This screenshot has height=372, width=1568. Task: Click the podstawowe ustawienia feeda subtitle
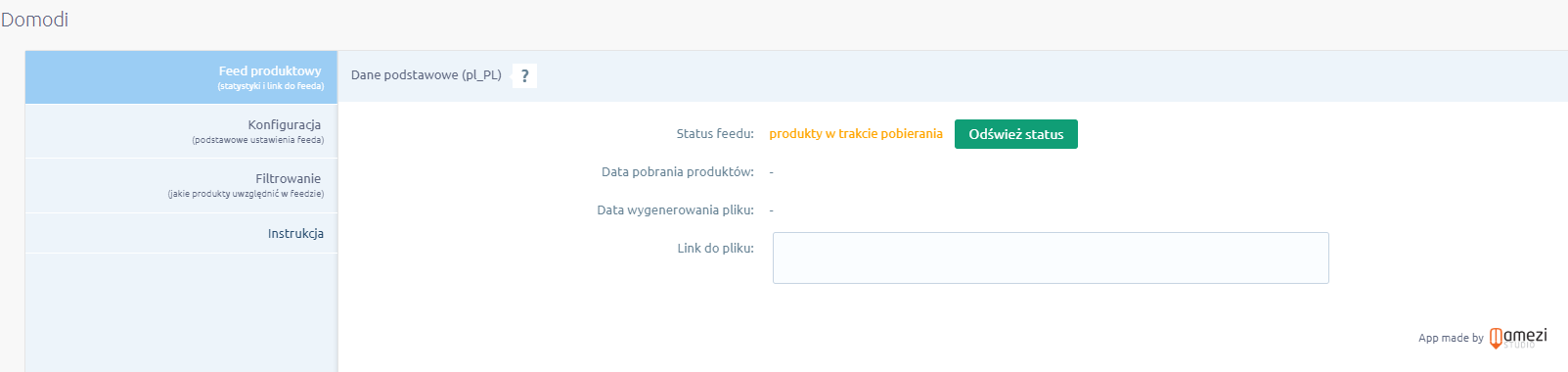point(258,140)
